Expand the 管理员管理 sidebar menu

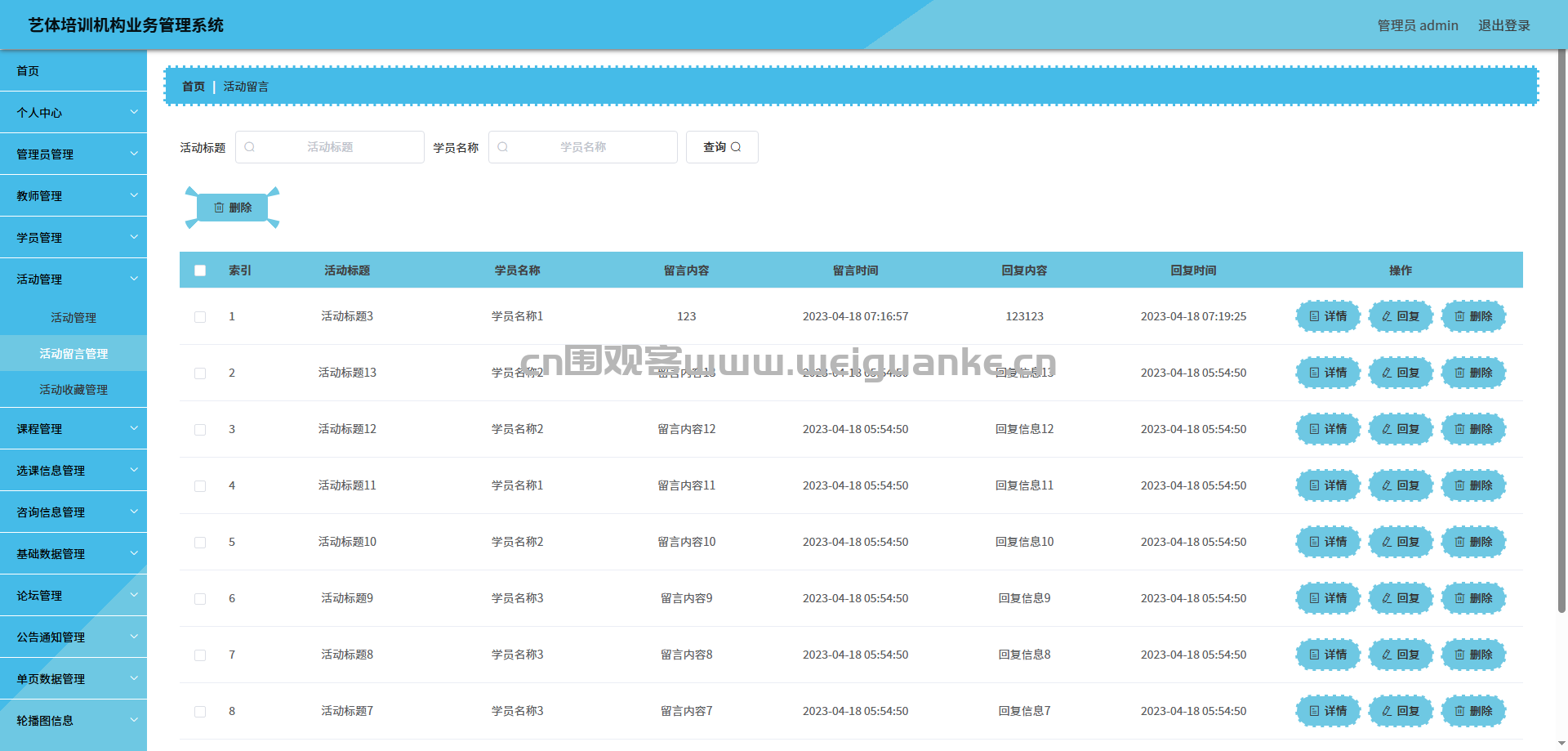pyautogui.click(x=73, y=154)
